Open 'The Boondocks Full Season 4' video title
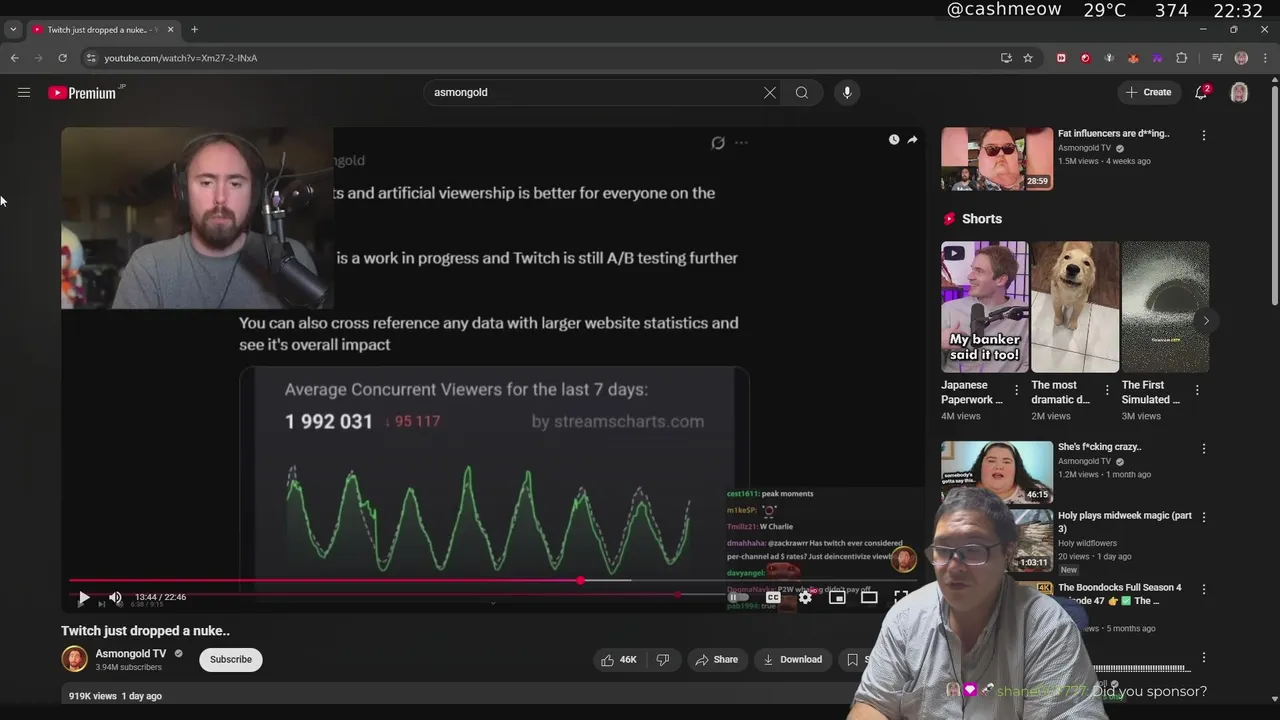1280x720 pixels. coord(1120,594)
